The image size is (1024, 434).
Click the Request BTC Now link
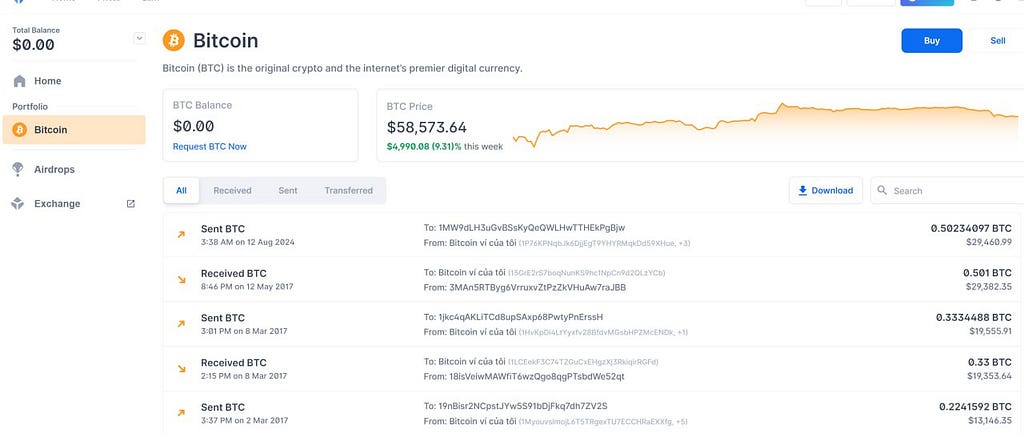[210, 147]
